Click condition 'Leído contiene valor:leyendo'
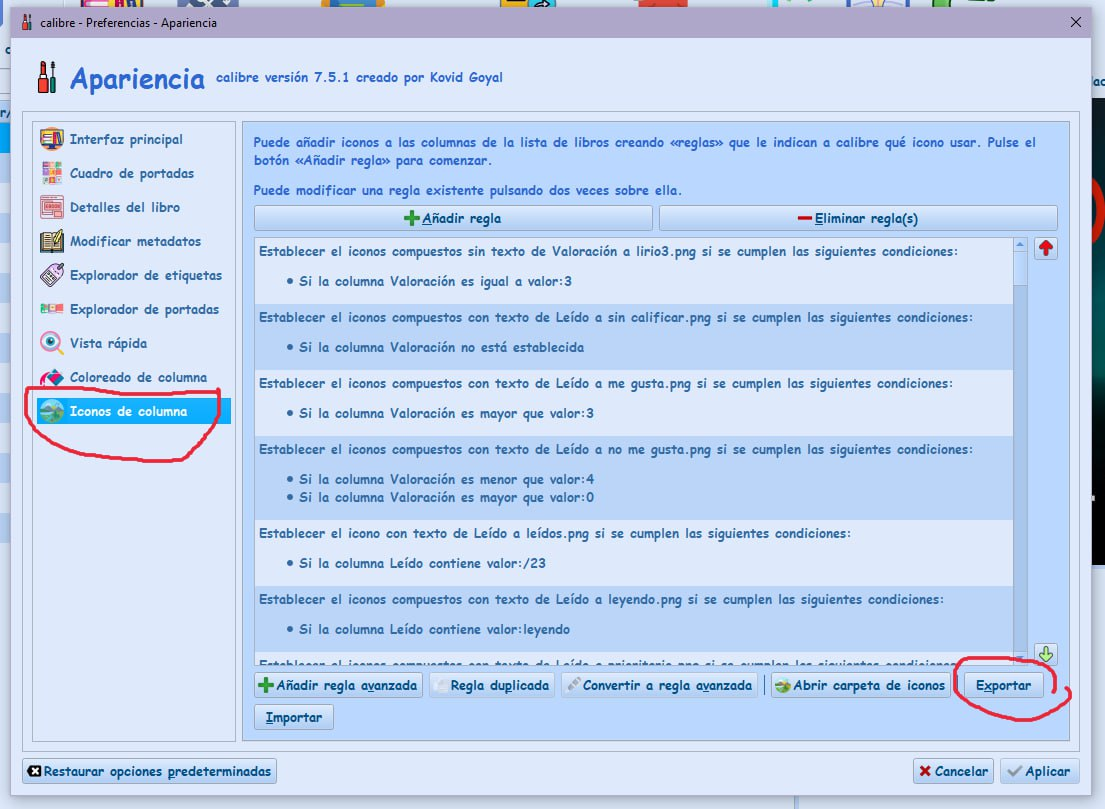This screenshot has height=809, width=1105. click(x=434, y=629)
